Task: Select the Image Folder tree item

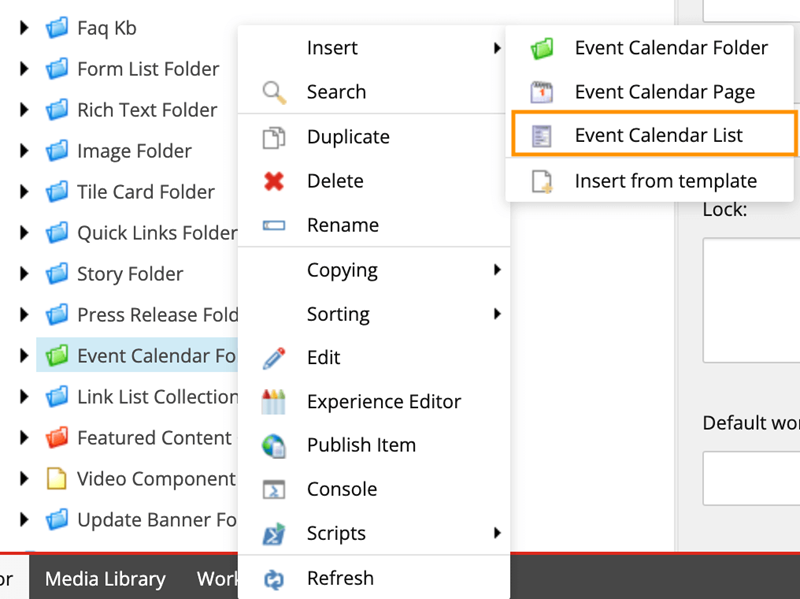Action: click(134, 151)
